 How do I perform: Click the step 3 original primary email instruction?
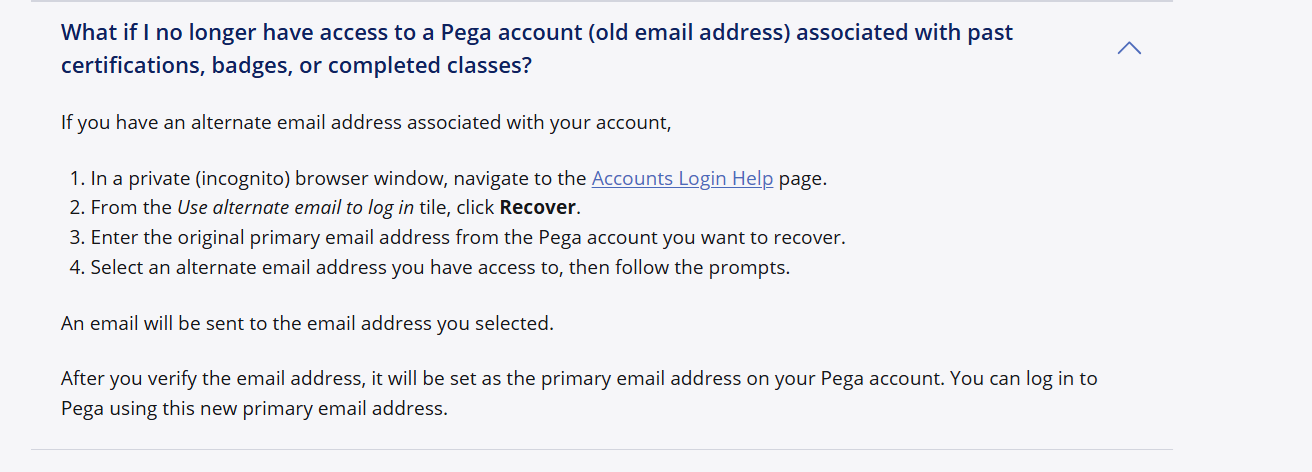(x=467, y=238)
